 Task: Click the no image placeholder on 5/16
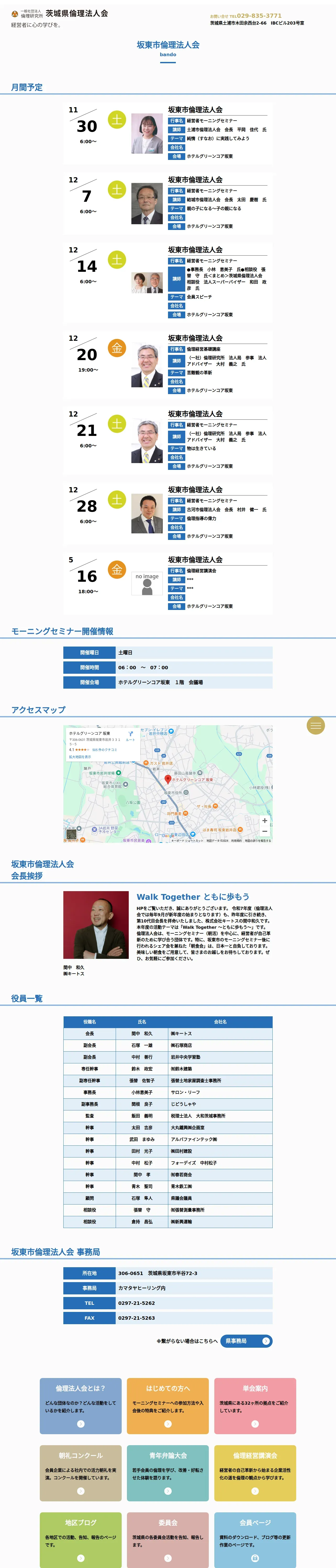point(147,583)
